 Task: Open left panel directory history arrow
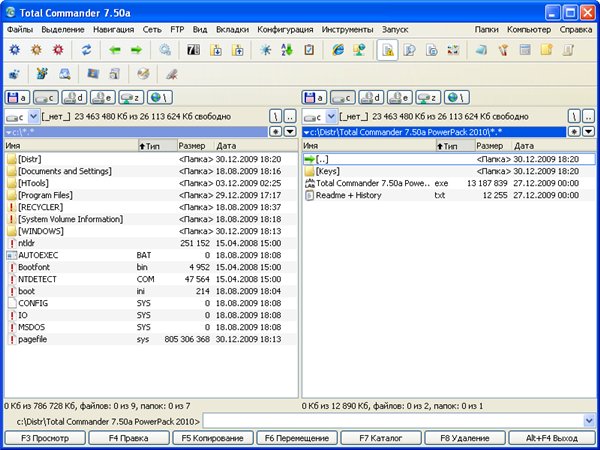point(290,132)
